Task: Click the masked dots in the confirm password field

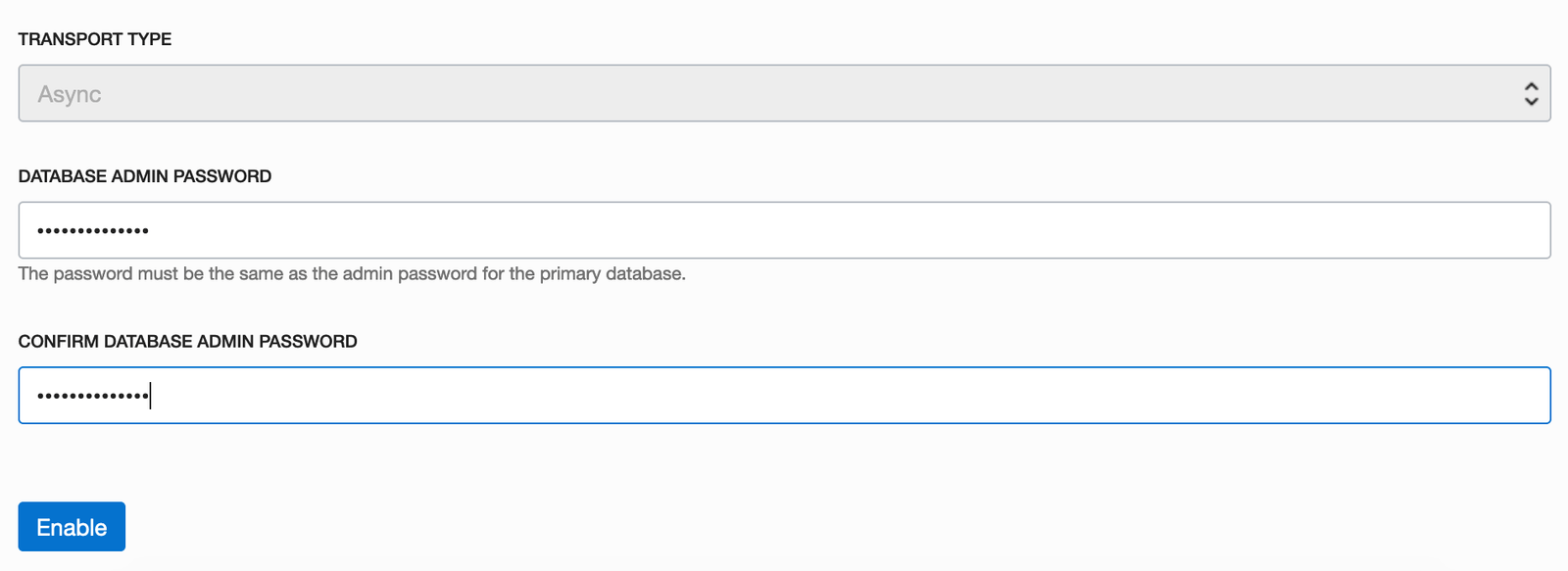Action: [93, 397]
